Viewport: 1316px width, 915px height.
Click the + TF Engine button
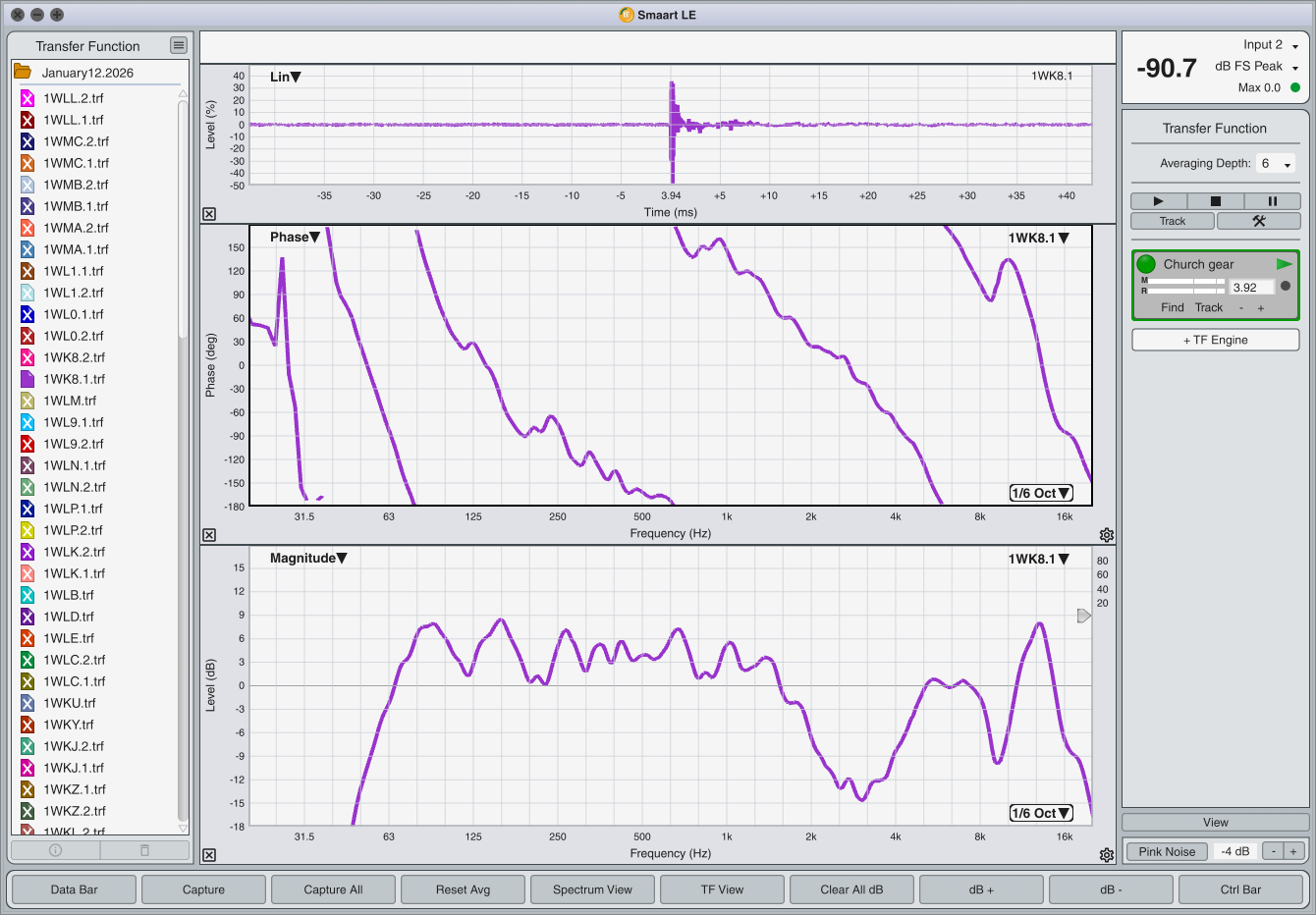click(1215, 340)
